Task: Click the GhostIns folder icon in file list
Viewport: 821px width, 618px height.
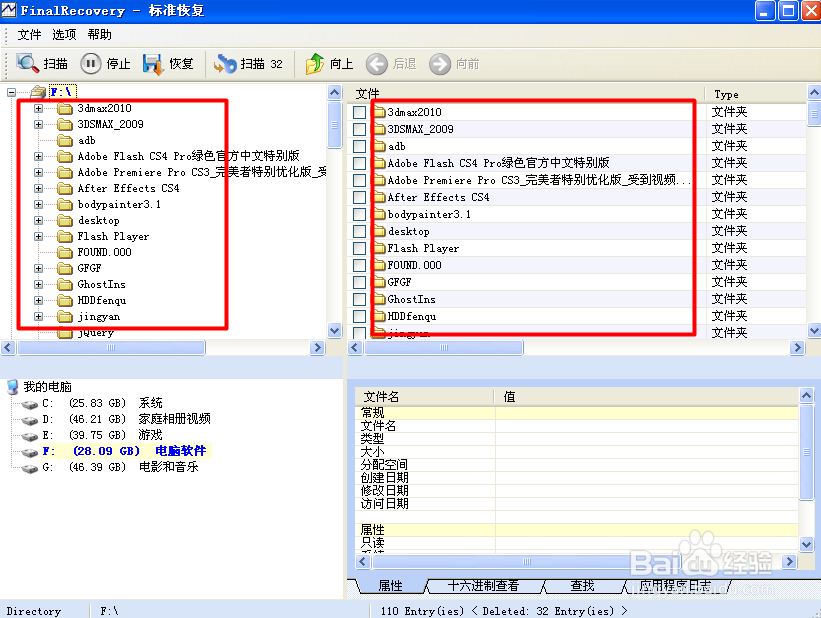Action: (379, 299)
